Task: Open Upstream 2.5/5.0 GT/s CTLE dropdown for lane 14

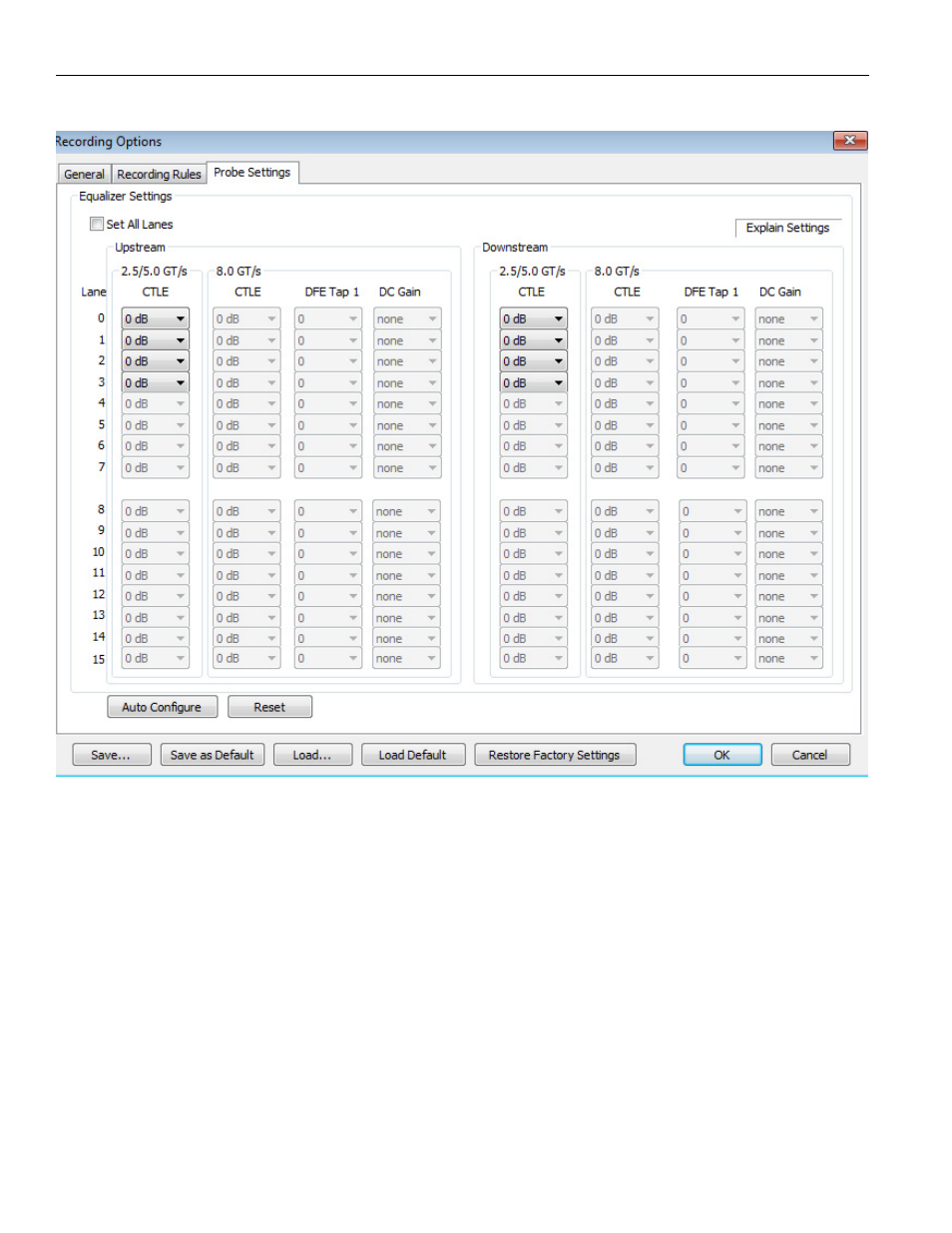Action: pos(156,639)
